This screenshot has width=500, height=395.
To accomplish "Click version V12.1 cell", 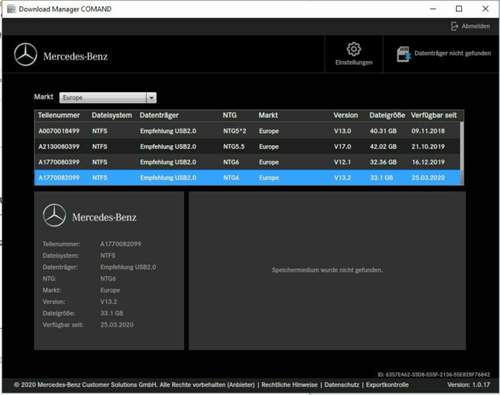I will coord(342,162).
